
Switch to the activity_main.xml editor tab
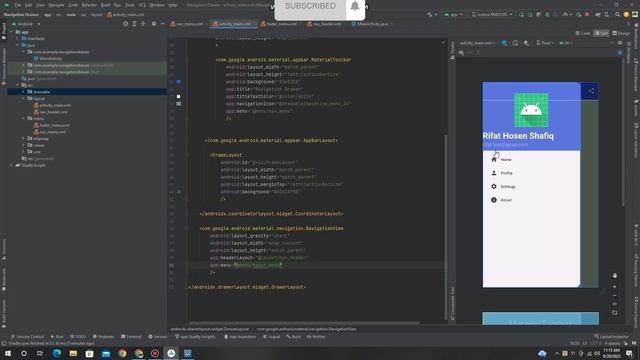click(233, 24)
